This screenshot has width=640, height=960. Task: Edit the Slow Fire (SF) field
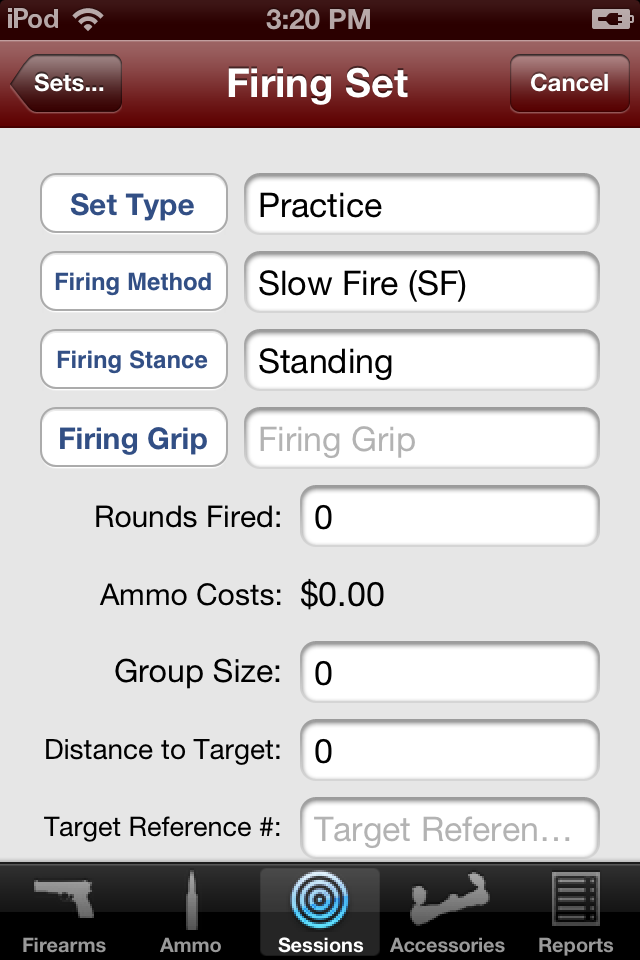(421, 282)
